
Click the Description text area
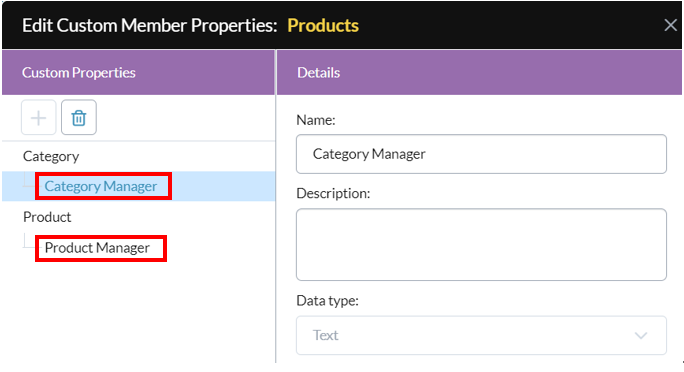tap(481, 245)
